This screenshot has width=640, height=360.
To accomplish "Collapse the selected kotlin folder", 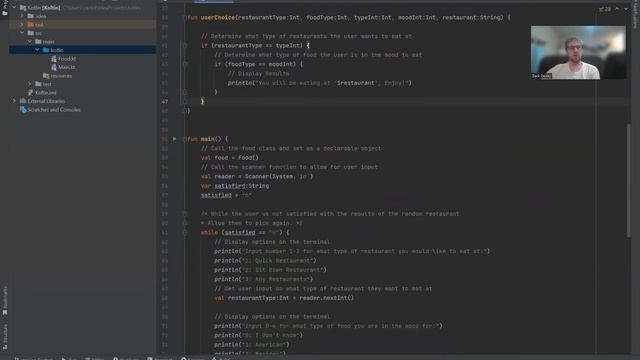I will [x=38, y=50].
